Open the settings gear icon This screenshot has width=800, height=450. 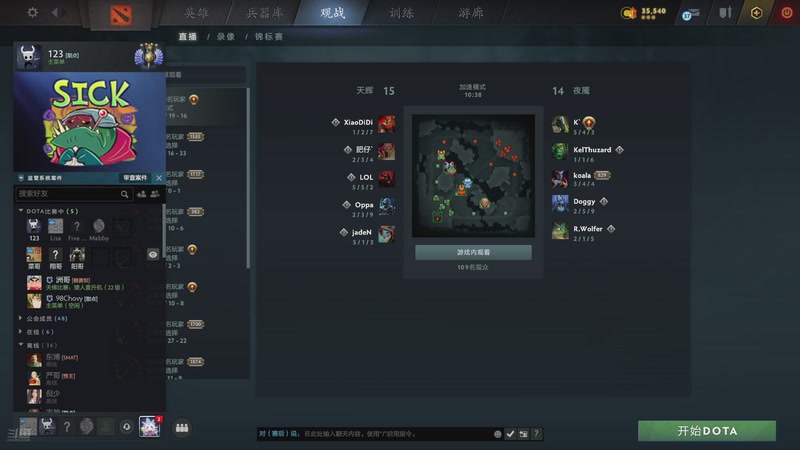coord(33,12)
